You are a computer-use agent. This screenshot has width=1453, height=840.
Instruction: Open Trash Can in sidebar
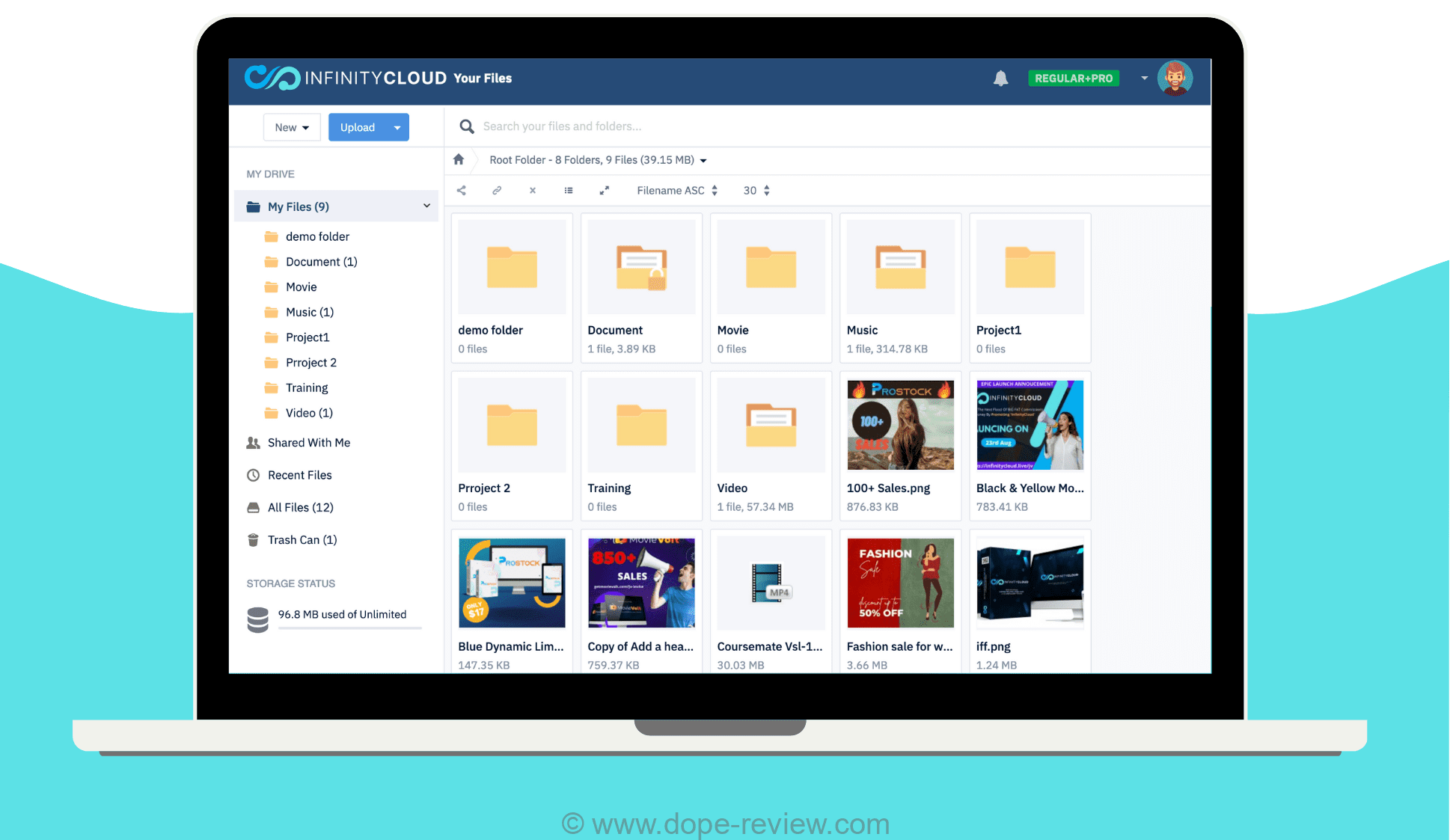302,540
